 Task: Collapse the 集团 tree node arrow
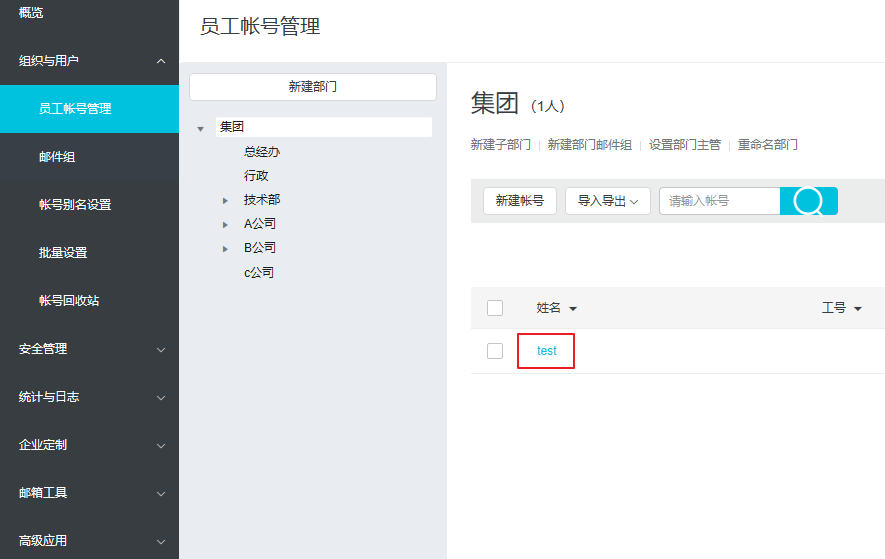coord(201,128)
